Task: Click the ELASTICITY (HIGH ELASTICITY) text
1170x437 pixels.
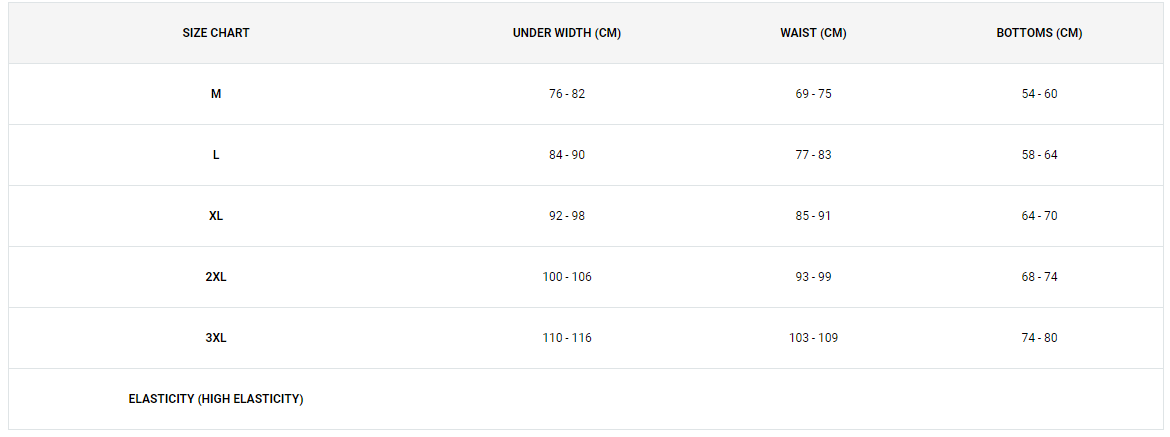Action: (216, 399)
